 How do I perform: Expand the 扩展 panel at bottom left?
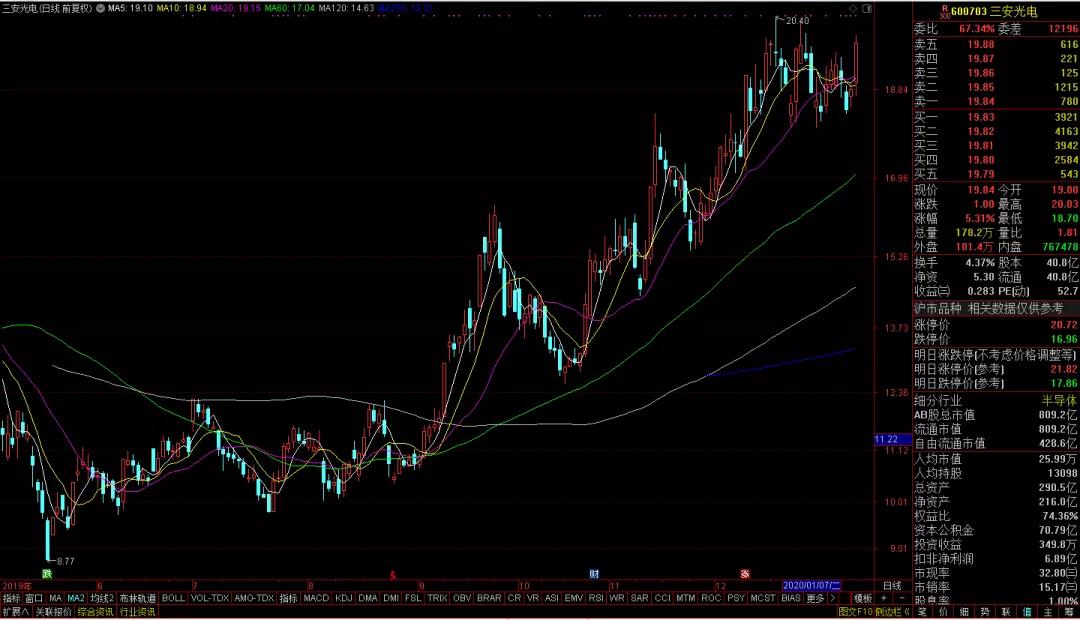click(16, 611)
